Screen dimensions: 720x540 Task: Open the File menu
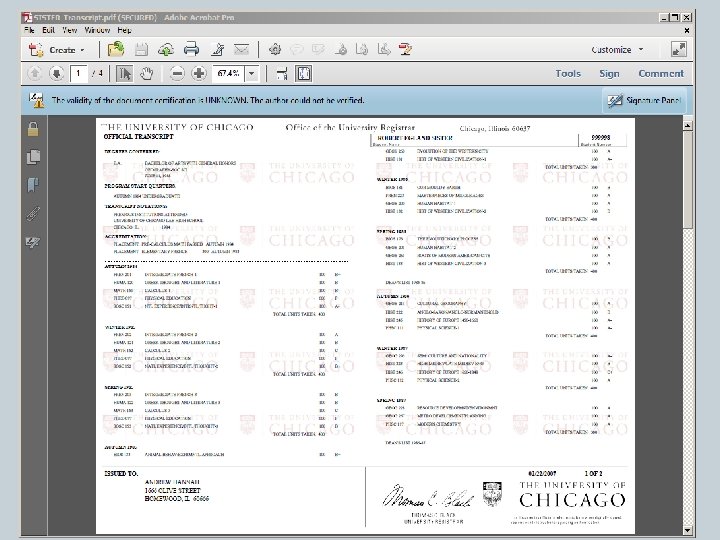coord(29,30)
